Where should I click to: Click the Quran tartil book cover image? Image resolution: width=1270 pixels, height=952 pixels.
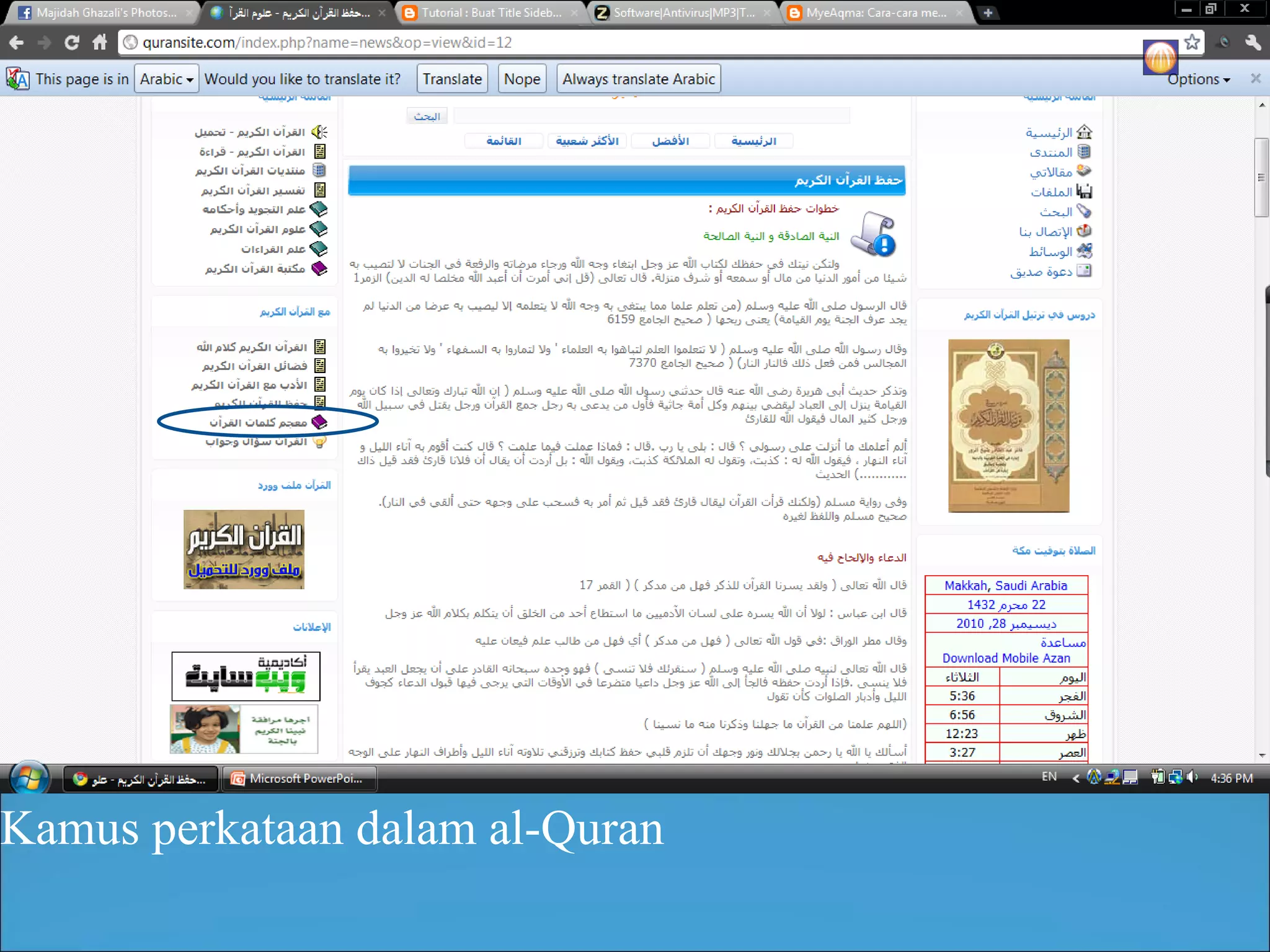tap(1009, 426)
